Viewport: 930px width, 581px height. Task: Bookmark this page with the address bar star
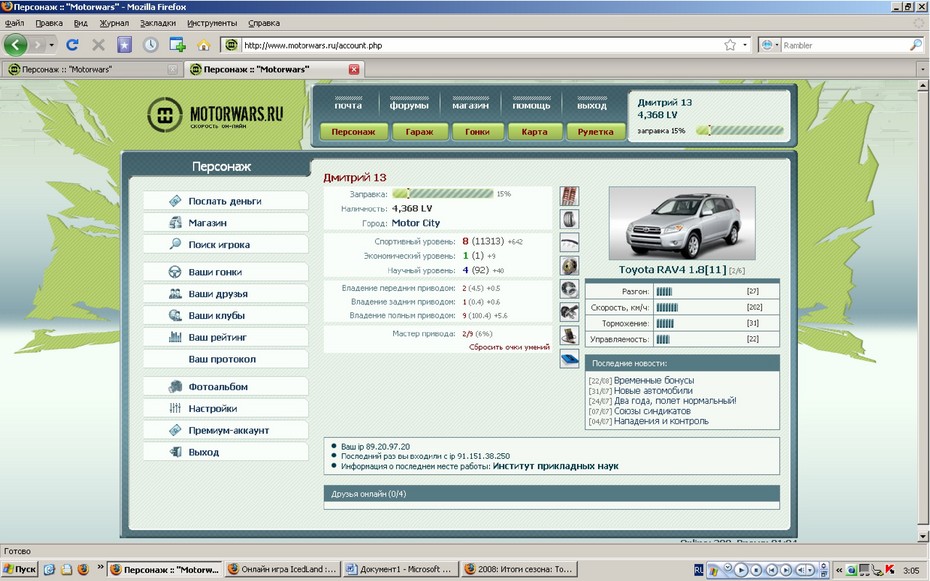pos(730,45)
